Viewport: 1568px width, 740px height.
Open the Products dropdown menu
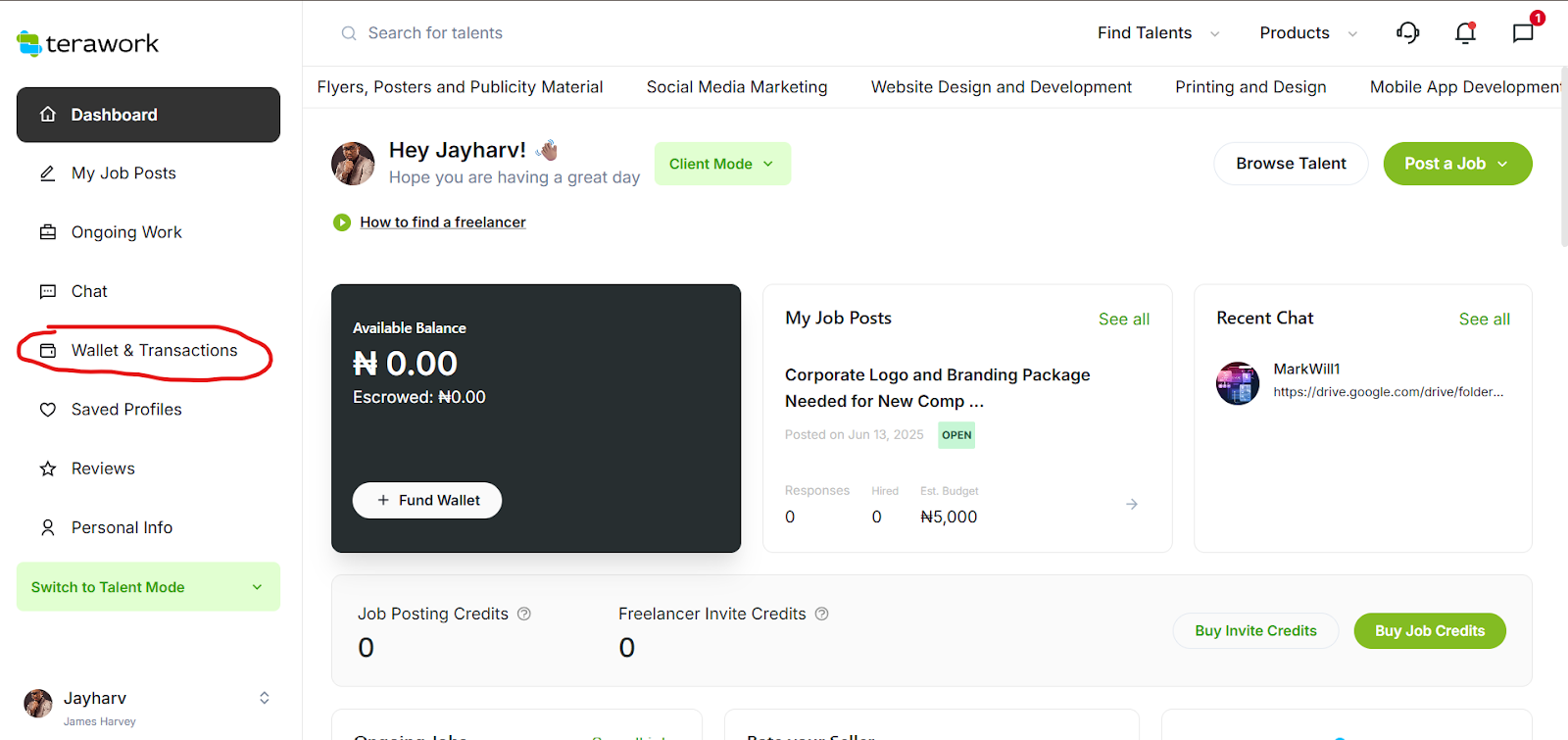pos(1307,33)
